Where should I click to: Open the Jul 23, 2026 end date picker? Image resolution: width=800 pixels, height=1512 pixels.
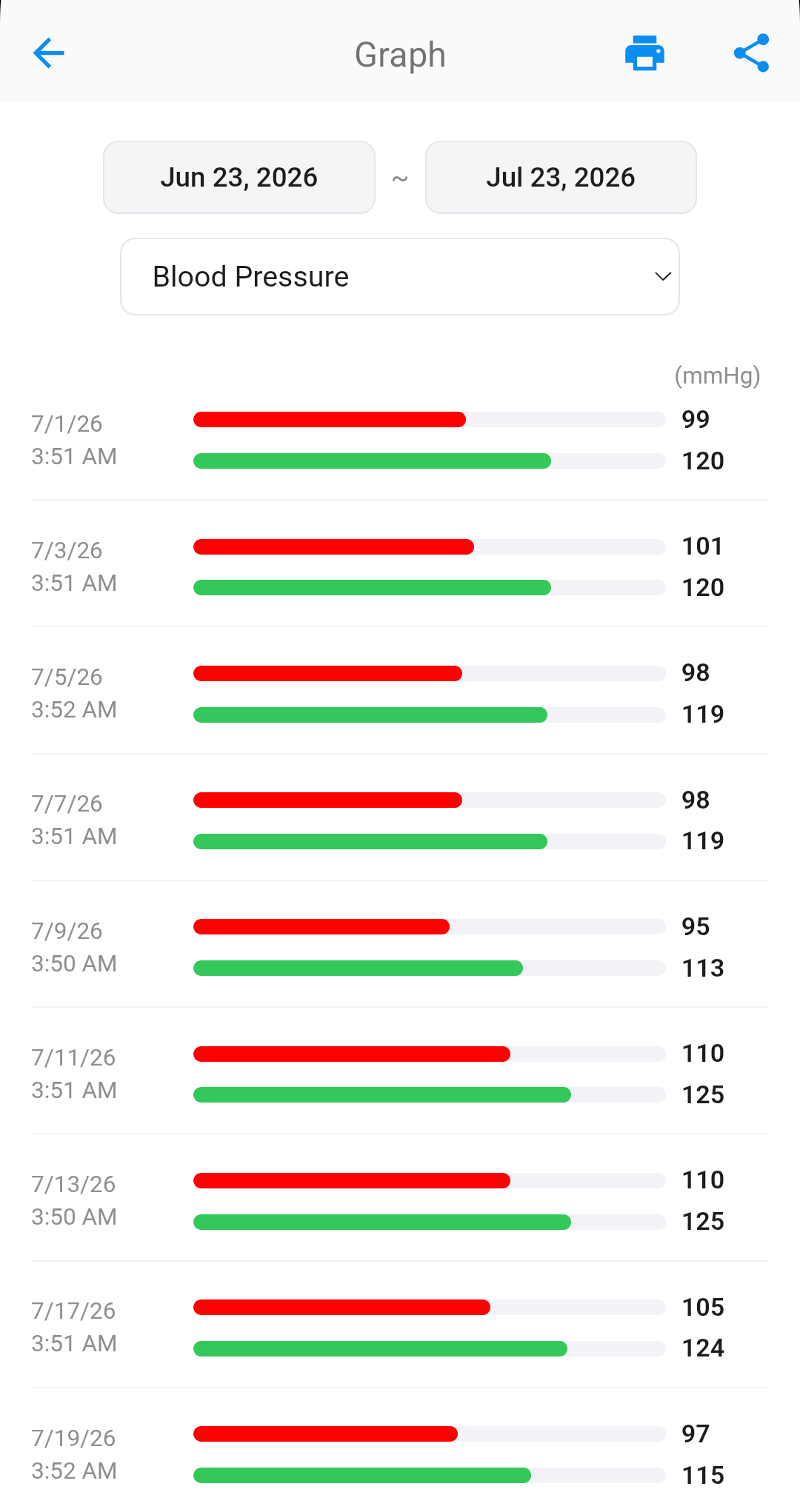(561, 178)
